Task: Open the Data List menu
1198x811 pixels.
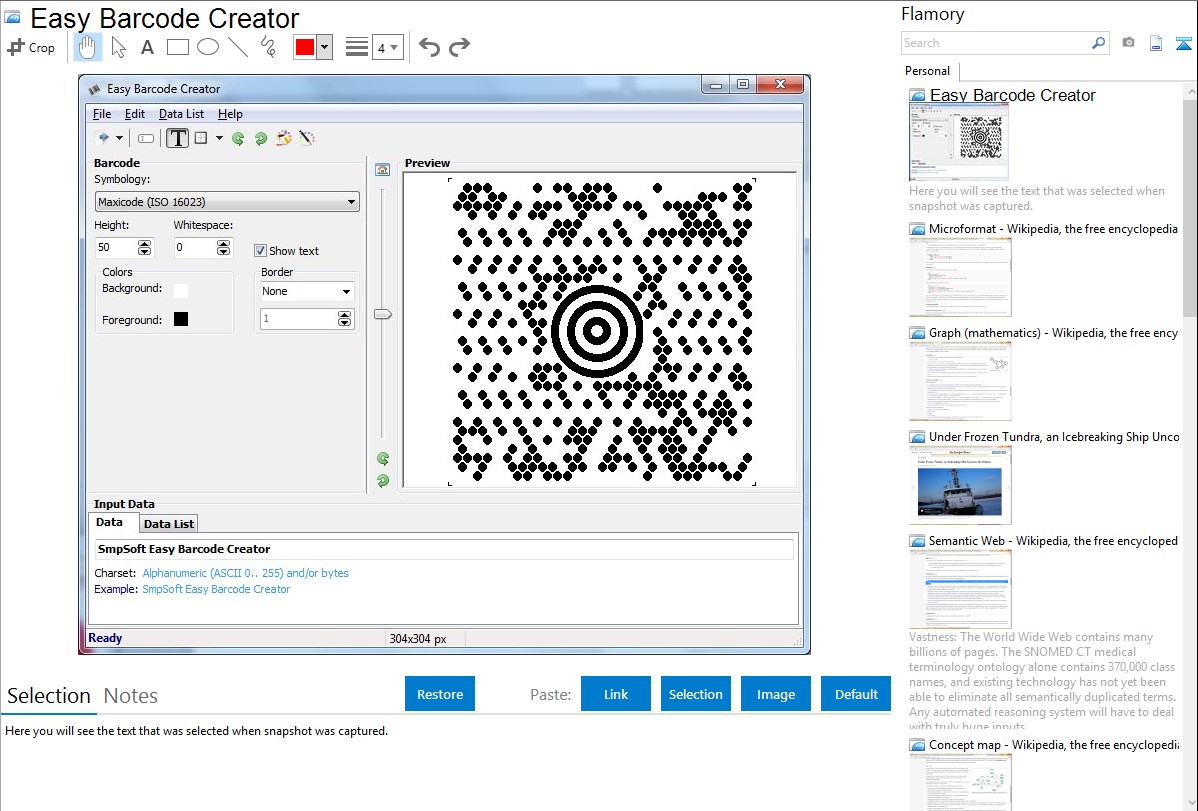Action: click(x=181, y=114)
